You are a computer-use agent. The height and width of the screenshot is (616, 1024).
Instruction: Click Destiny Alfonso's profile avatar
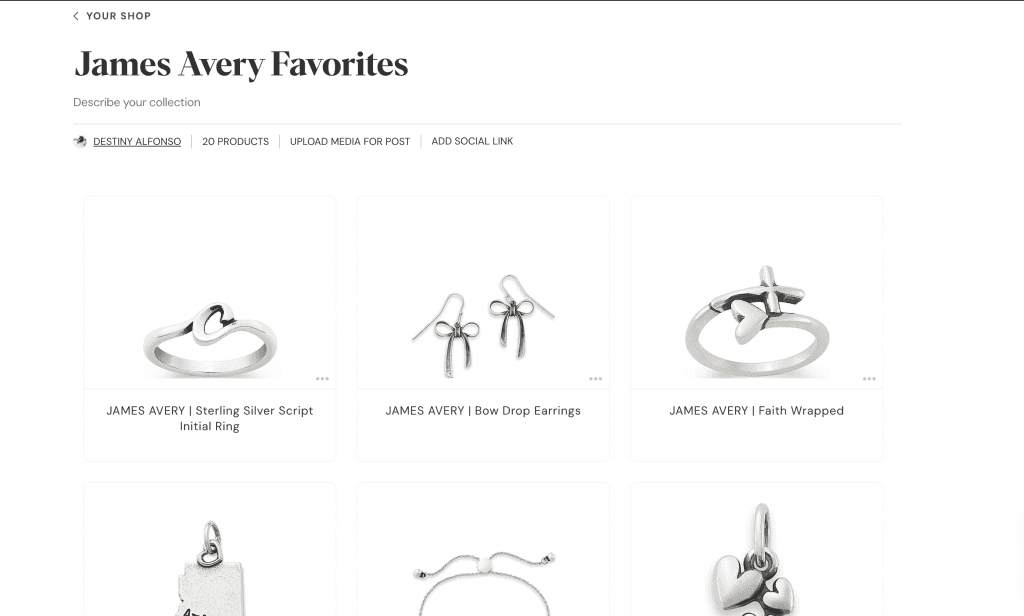80,141
